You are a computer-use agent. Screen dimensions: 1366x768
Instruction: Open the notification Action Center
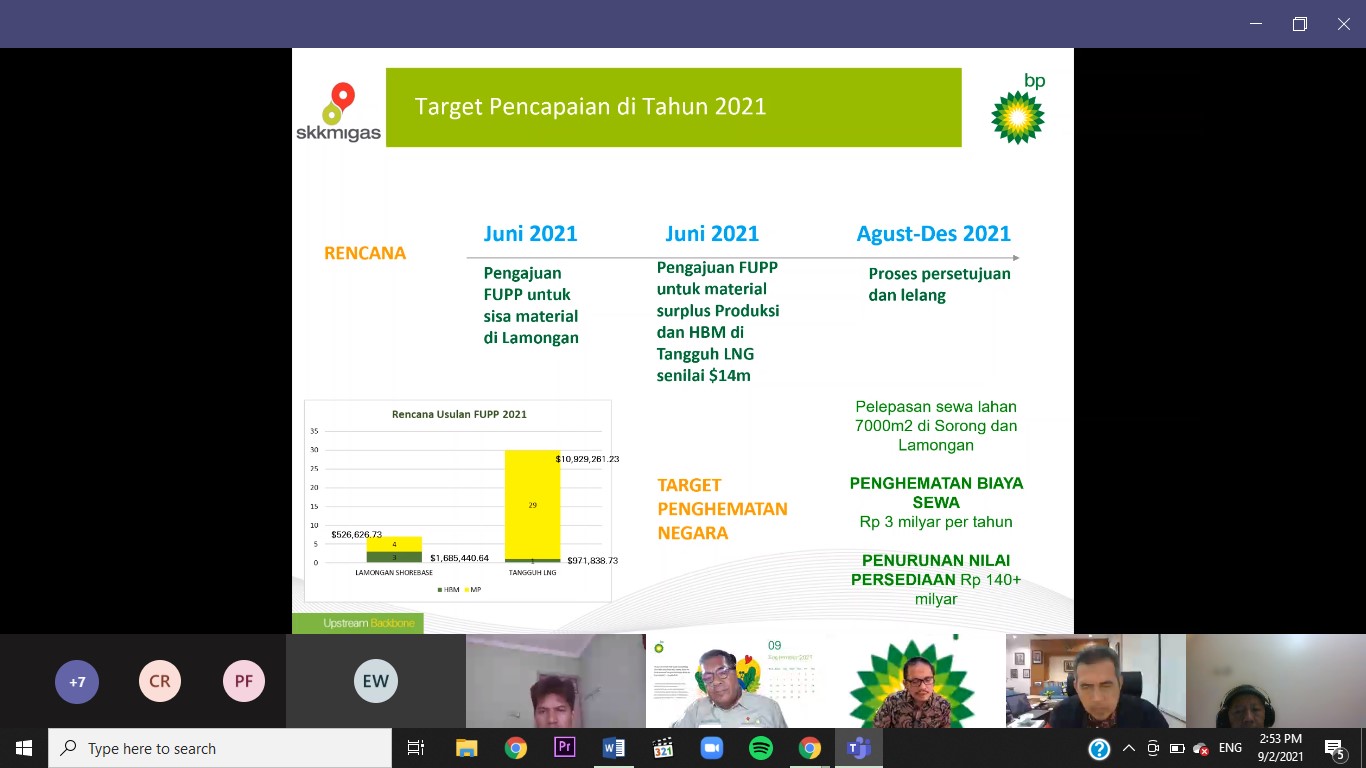1334,748
